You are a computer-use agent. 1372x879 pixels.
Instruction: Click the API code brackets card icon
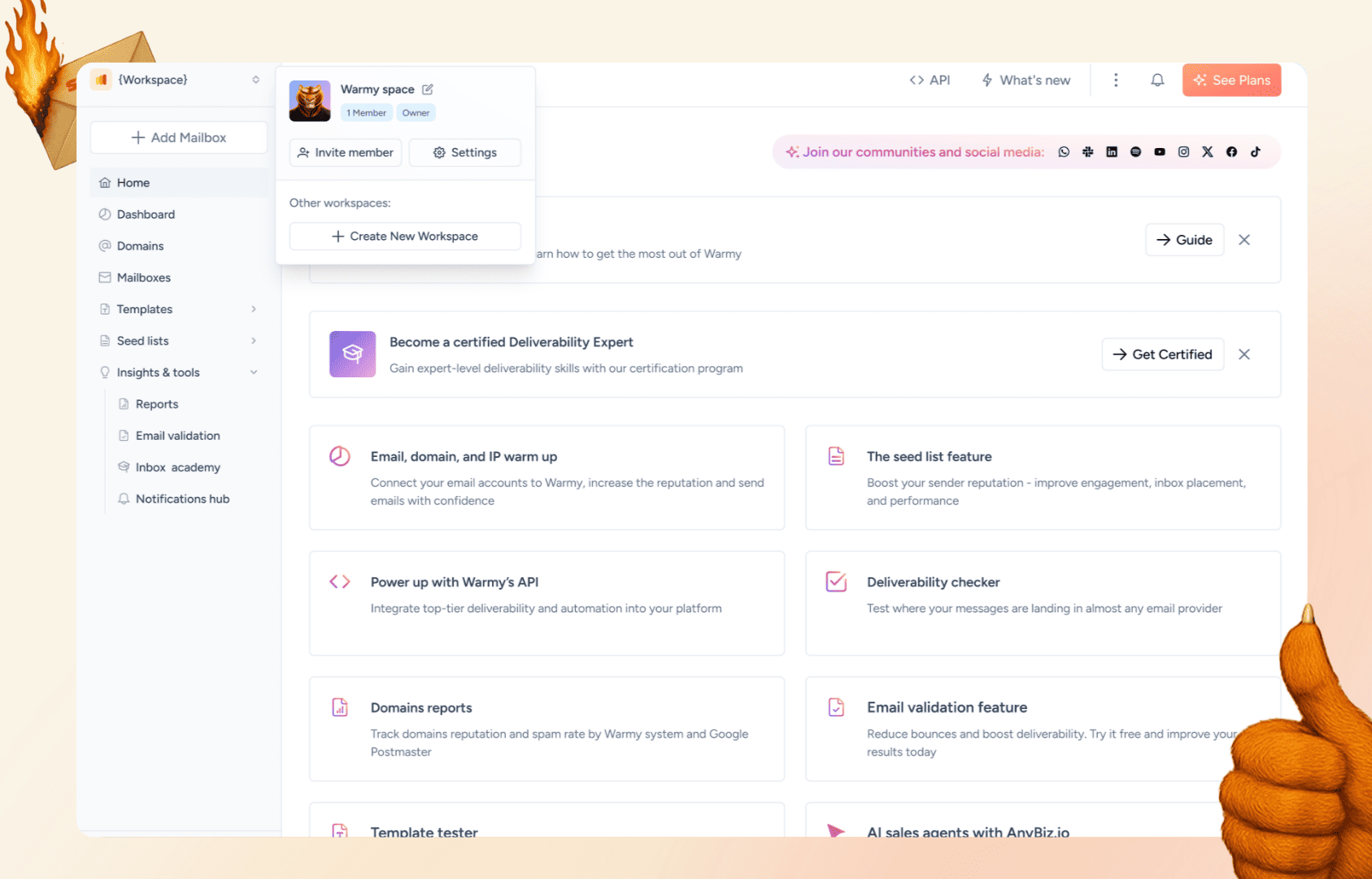pos(340,581)
